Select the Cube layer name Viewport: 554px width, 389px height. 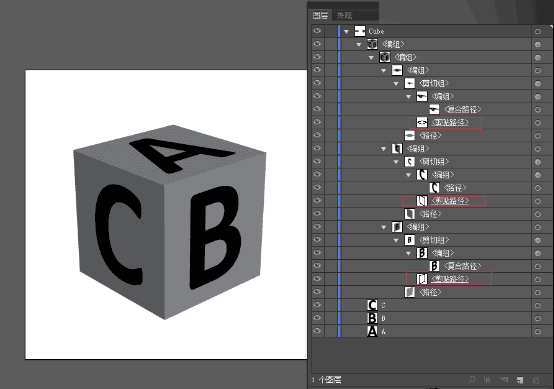point(376,31)
